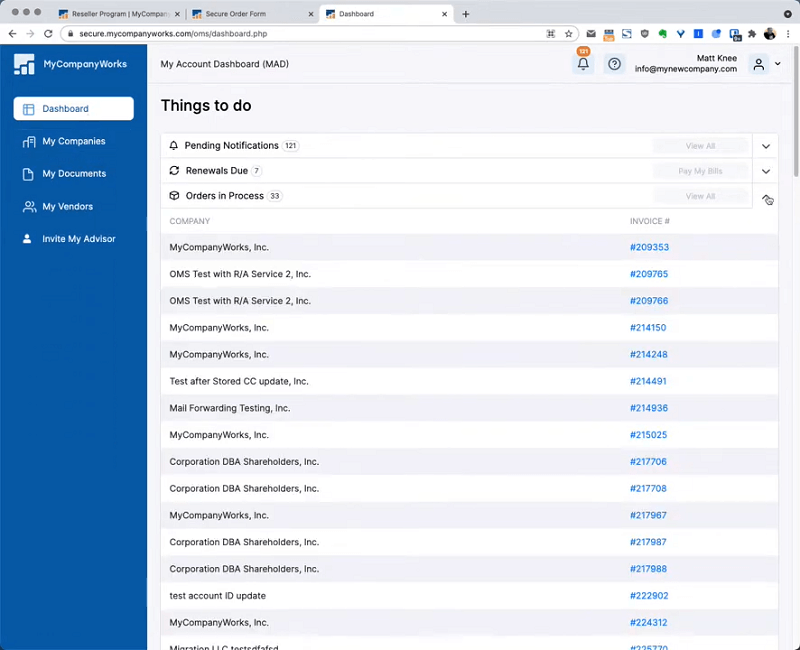Expand the Renewals Due section chevron
Screen dimensions: 800x650
tap(766, 171)
